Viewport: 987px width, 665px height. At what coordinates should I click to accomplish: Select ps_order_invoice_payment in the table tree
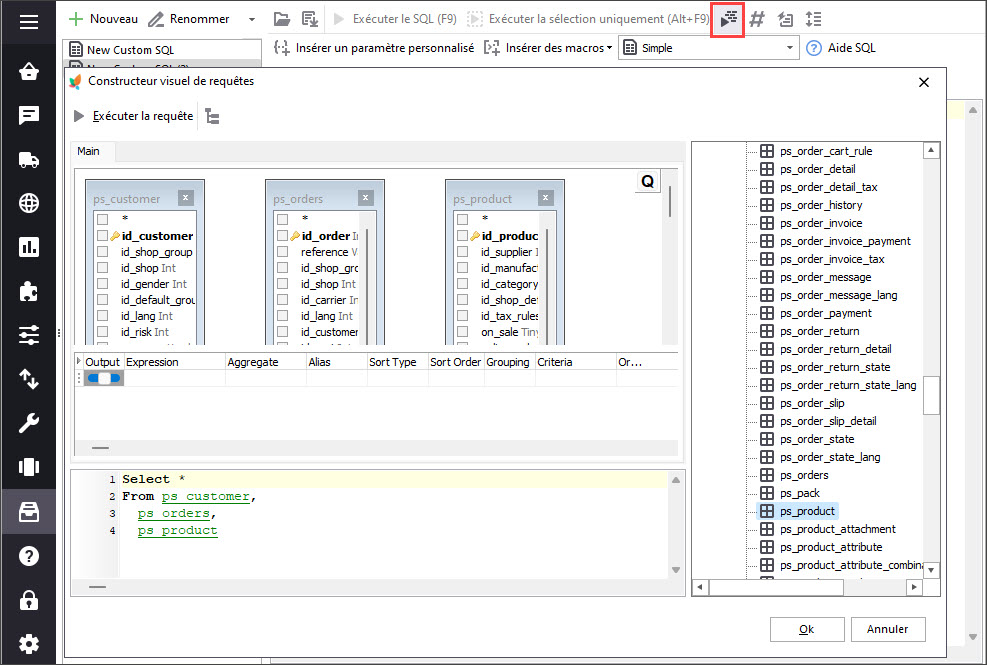(x=845, y=241)
